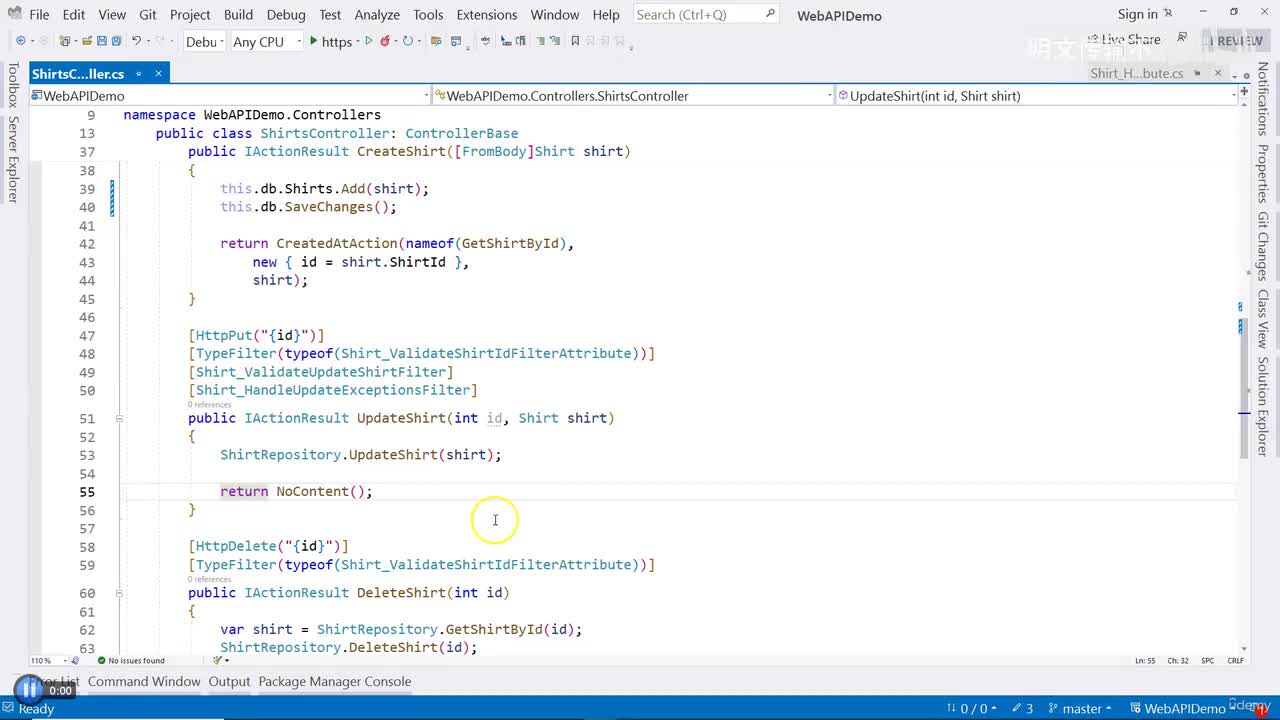Image resolution: width=1280 pixels, height=720 pixels.
Task: Open the Class View side panel
Action: click(1263, 319)
